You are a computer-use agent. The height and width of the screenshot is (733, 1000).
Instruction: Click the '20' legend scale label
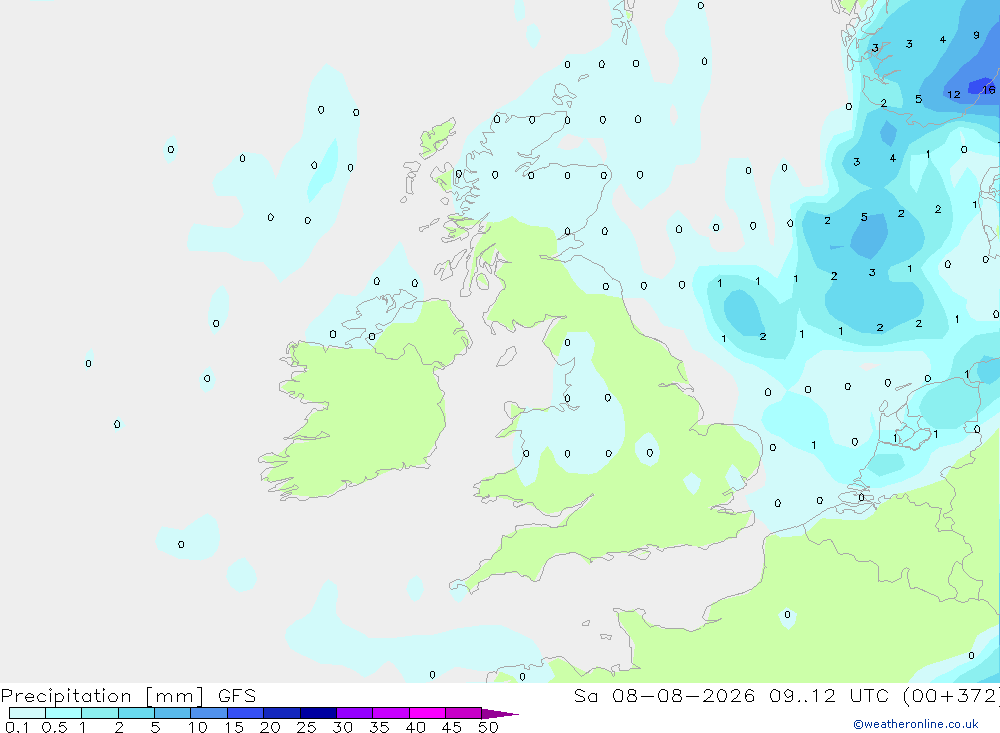pos(270,727)
